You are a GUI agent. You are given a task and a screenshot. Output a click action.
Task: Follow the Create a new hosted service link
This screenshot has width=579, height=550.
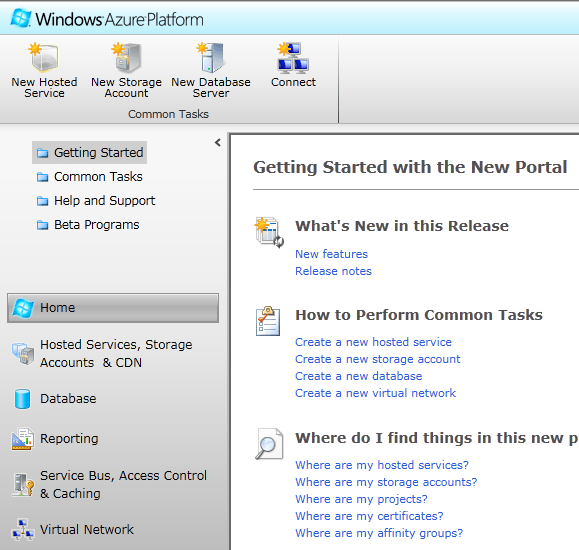tap(373, 342)
